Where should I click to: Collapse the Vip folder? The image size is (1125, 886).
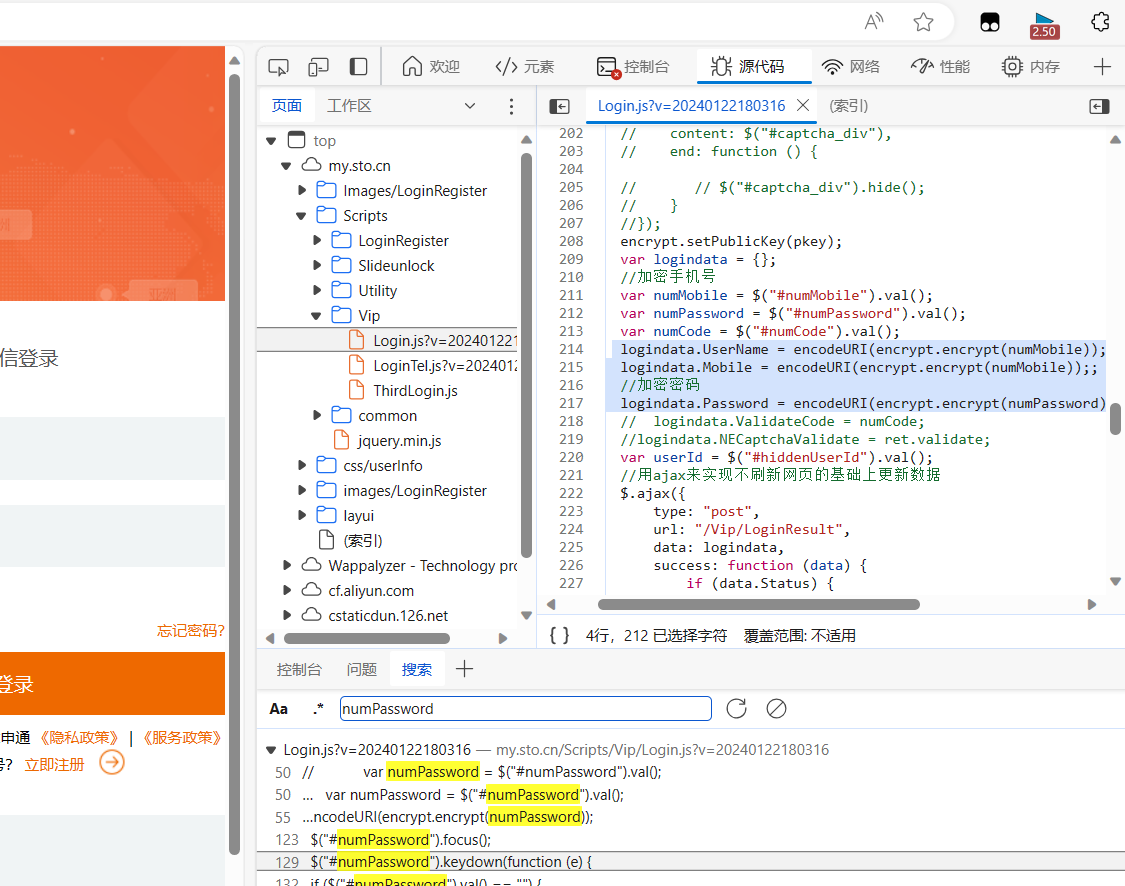(x=316, y=316)
